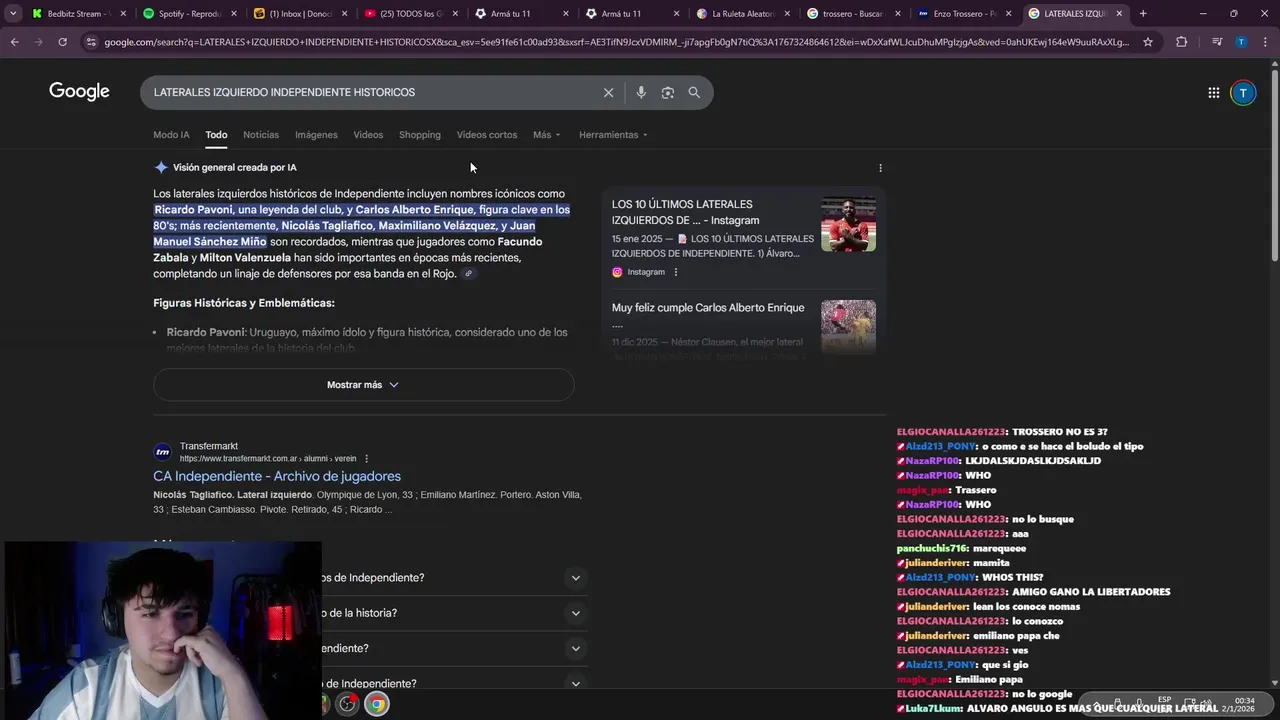This screenshot has width=1280, height=720.
Task: Click chat username 'panchuchis716'
Action: 932,548
